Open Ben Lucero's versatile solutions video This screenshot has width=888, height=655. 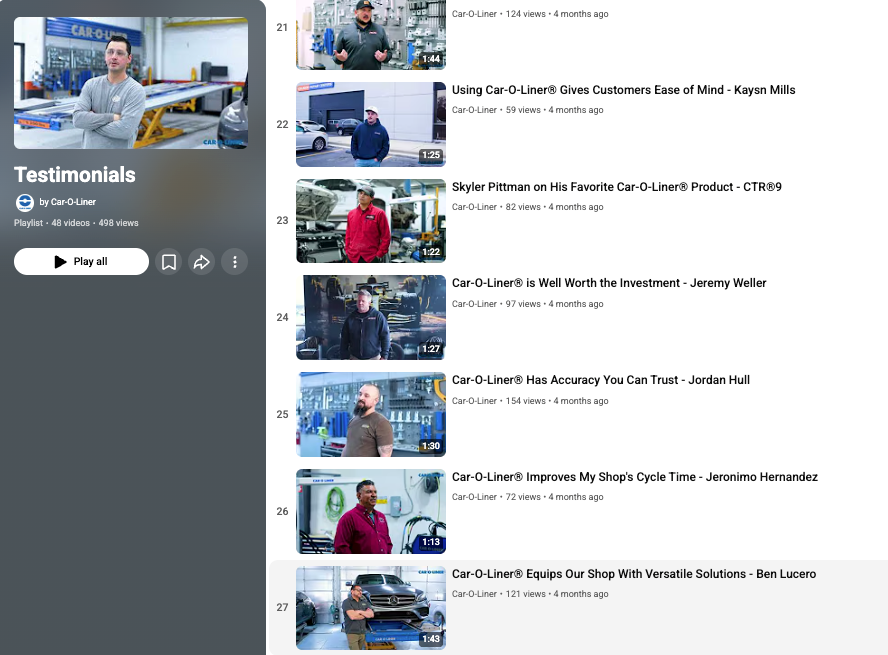(x=633, y=573)
